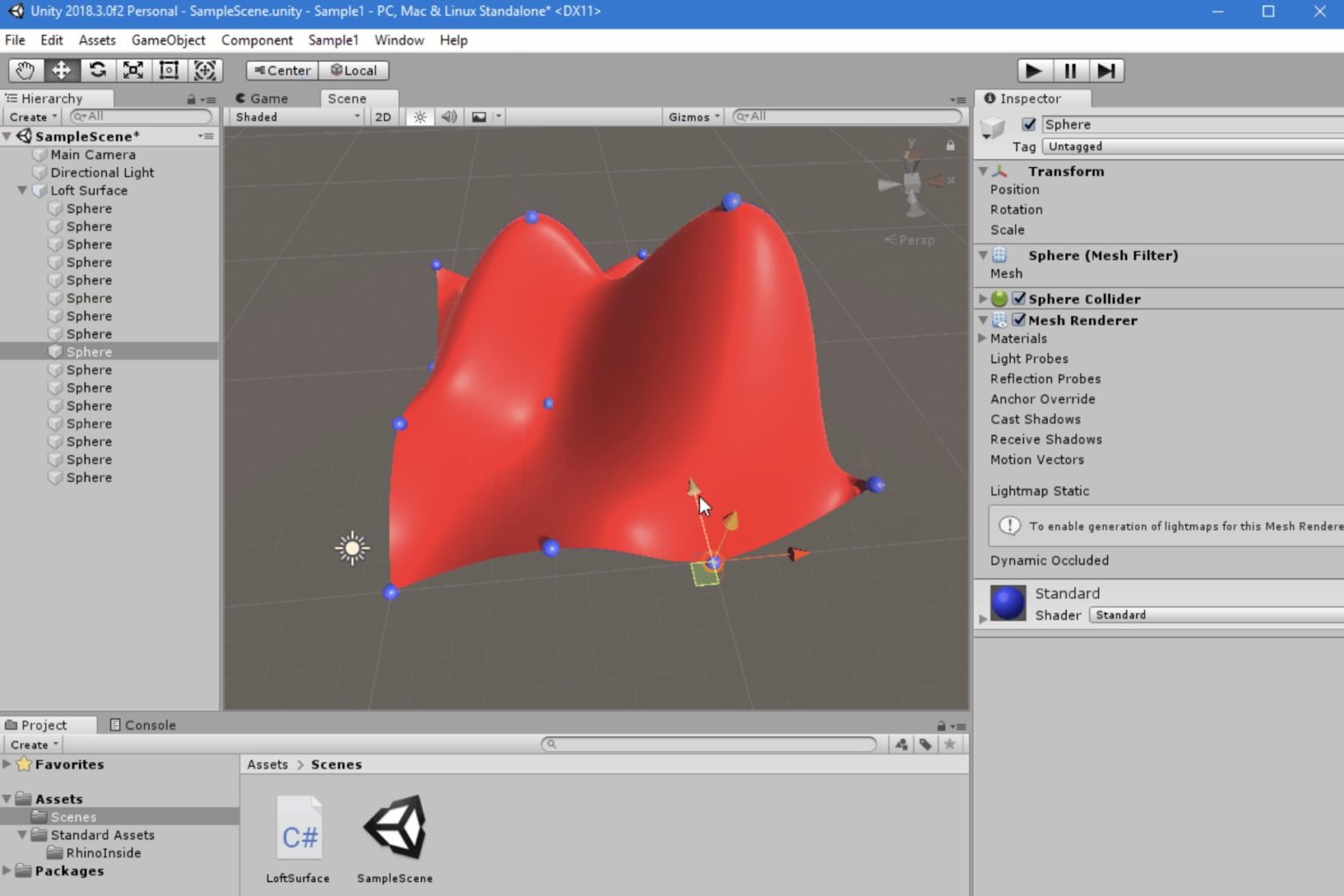Collapse the Loft Surface hierarchy item
Image resolution: width=1344 pixels, height=896 pixels.
coord(22,190)
